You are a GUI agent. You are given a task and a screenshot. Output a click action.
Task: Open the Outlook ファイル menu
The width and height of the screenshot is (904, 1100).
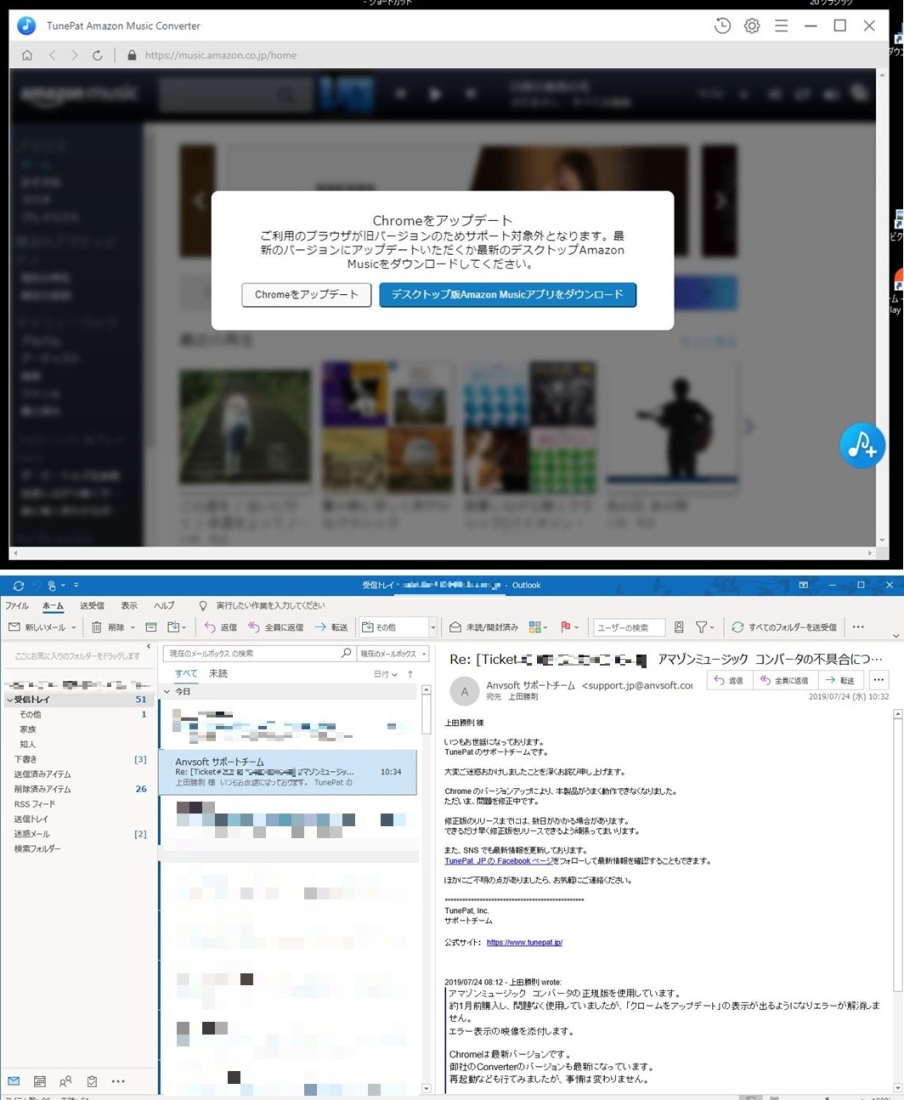pyautogui.click(x=18, y=605)
